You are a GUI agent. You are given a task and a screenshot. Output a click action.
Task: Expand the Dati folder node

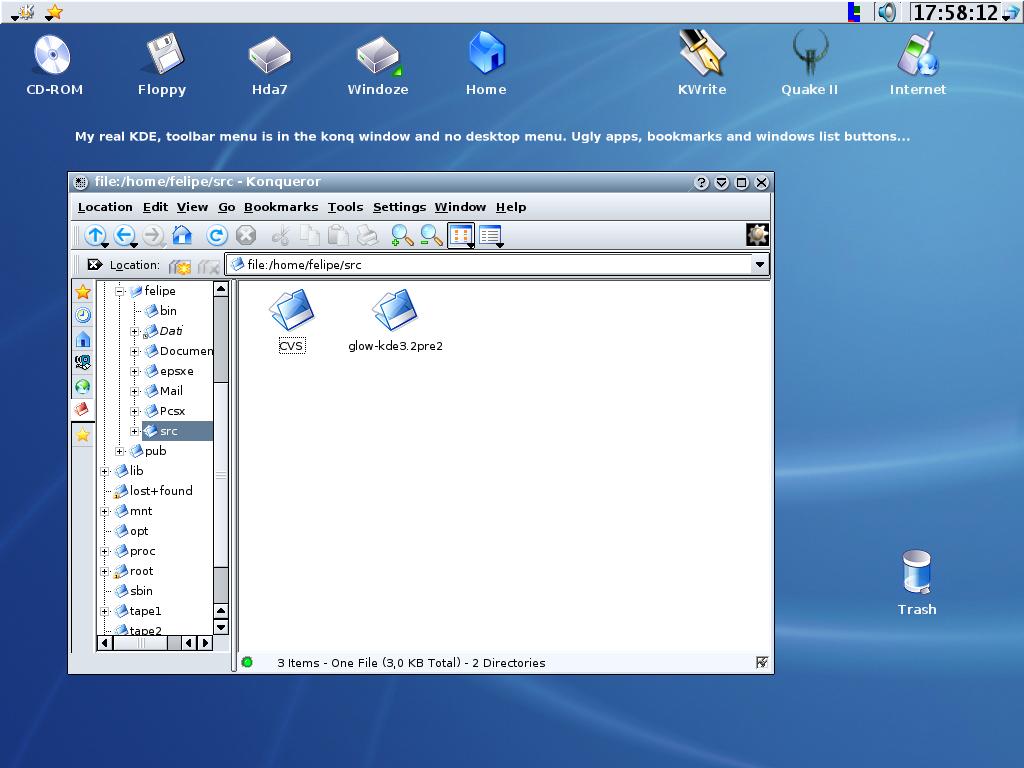click(x=135, y=332)
